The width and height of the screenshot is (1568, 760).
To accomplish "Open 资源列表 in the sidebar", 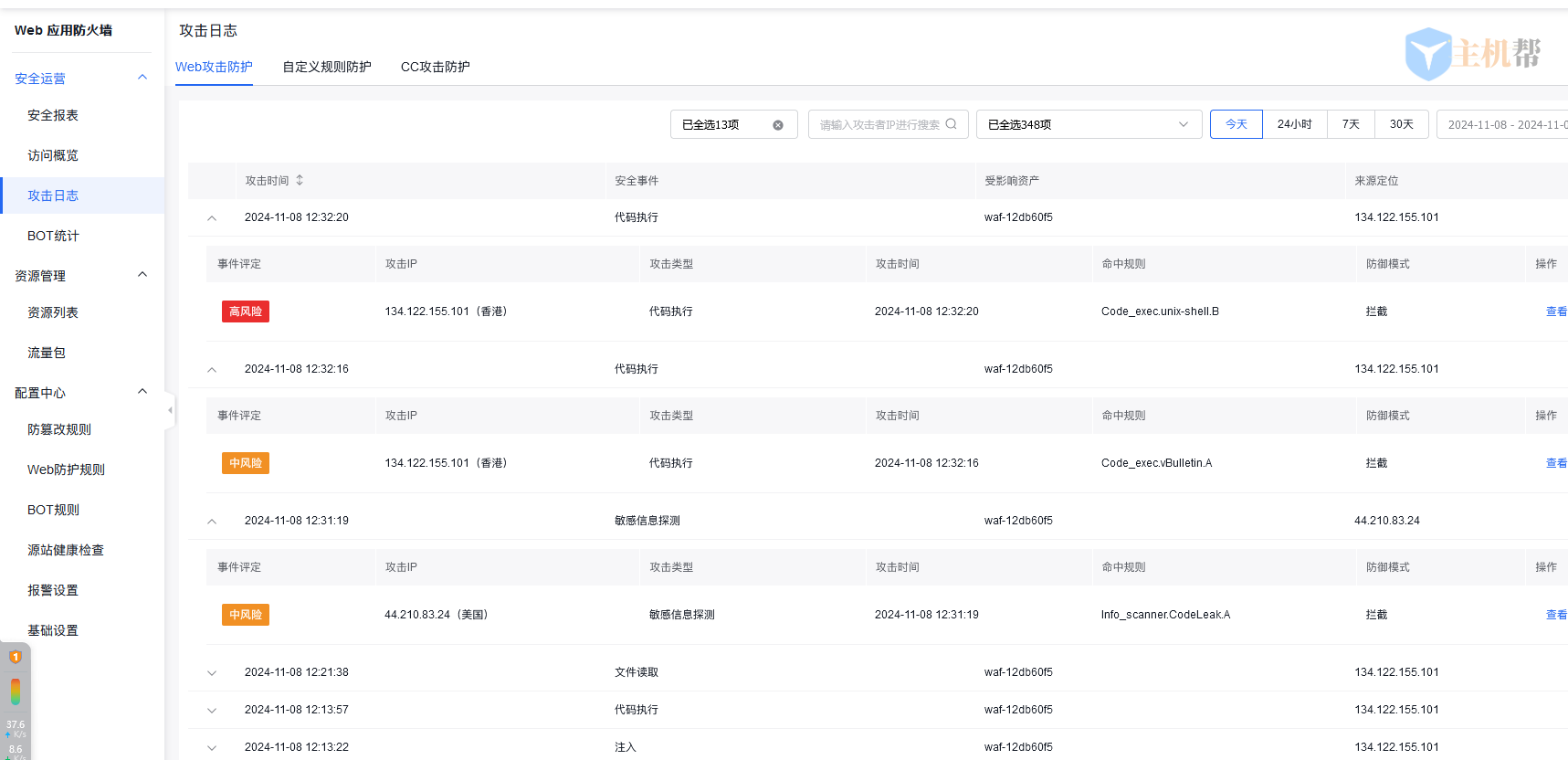I will pos(53,312).
